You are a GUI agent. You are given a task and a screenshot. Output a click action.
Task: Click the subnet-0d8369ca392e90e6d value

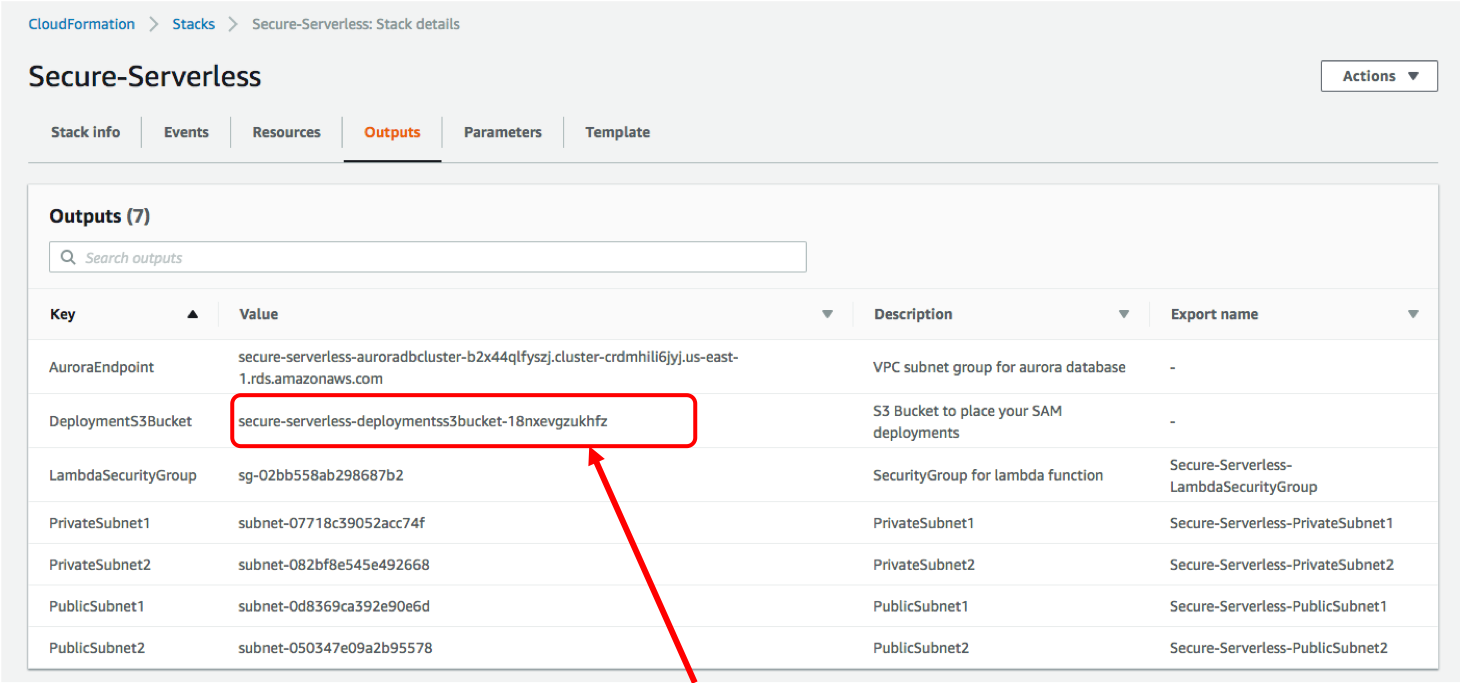pos(334,606)
